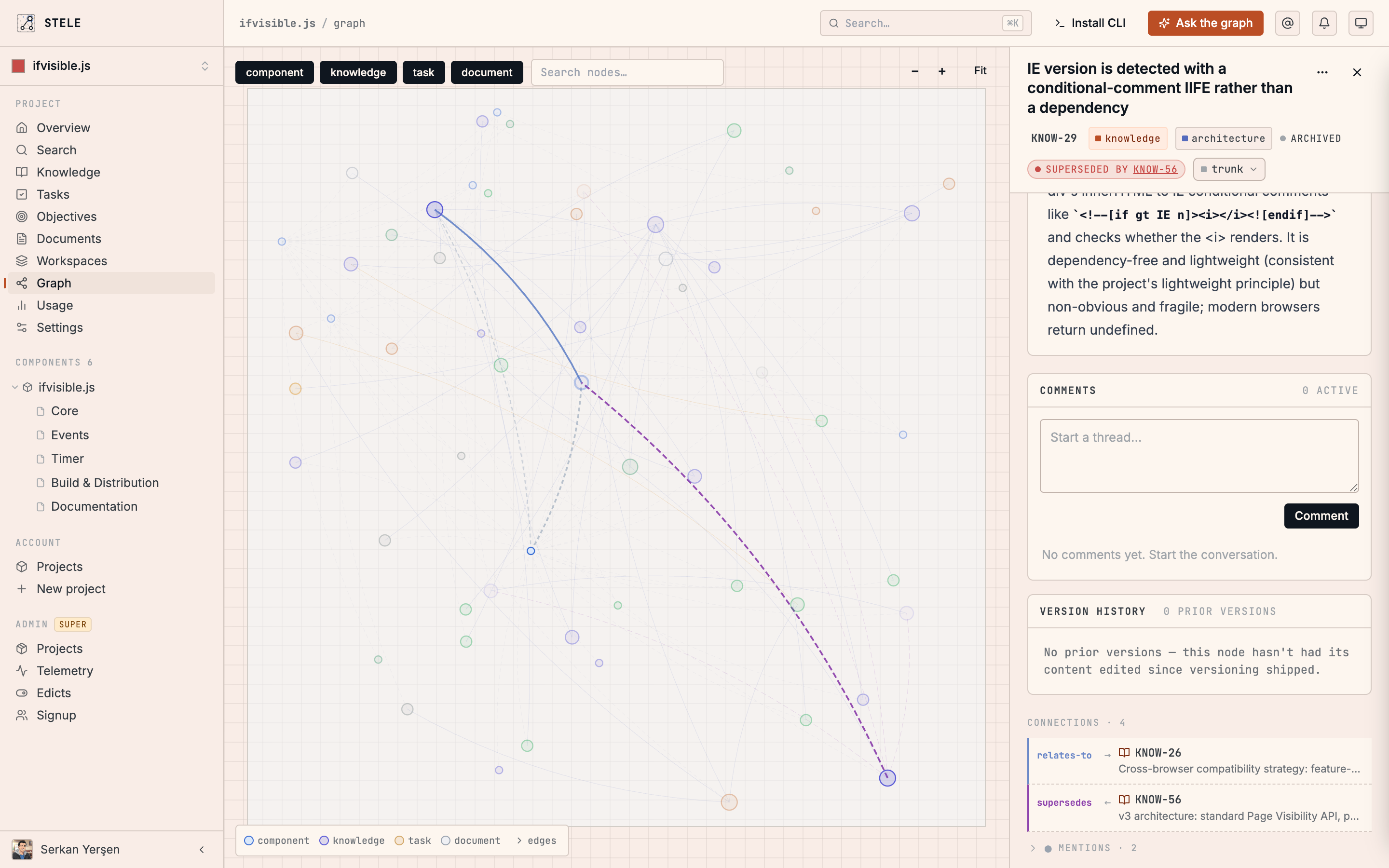
Task: Open the more options ellipsis menu
Action: (1322, 72)
